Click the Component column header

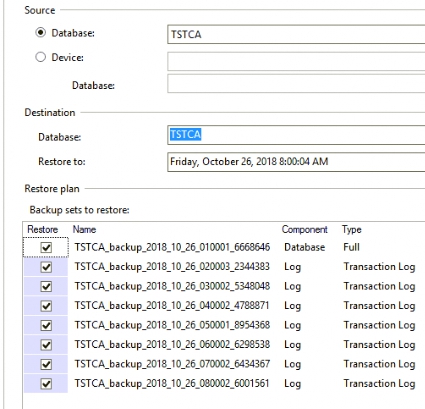tap(305, 229)
